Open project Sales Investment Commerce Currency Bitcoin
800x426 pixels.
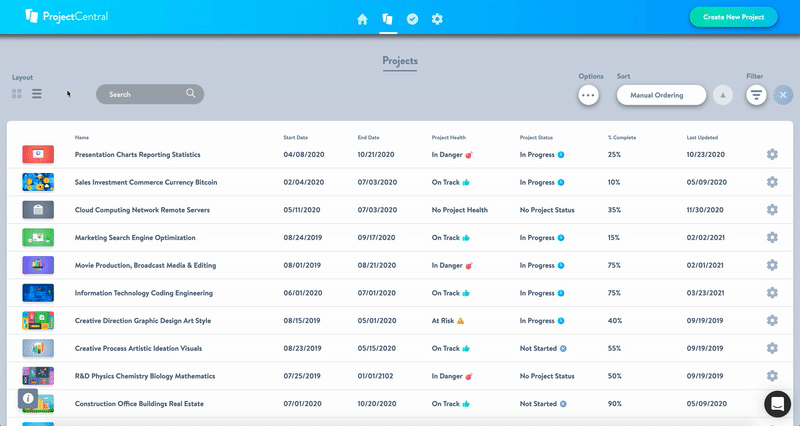coord(146,182)
